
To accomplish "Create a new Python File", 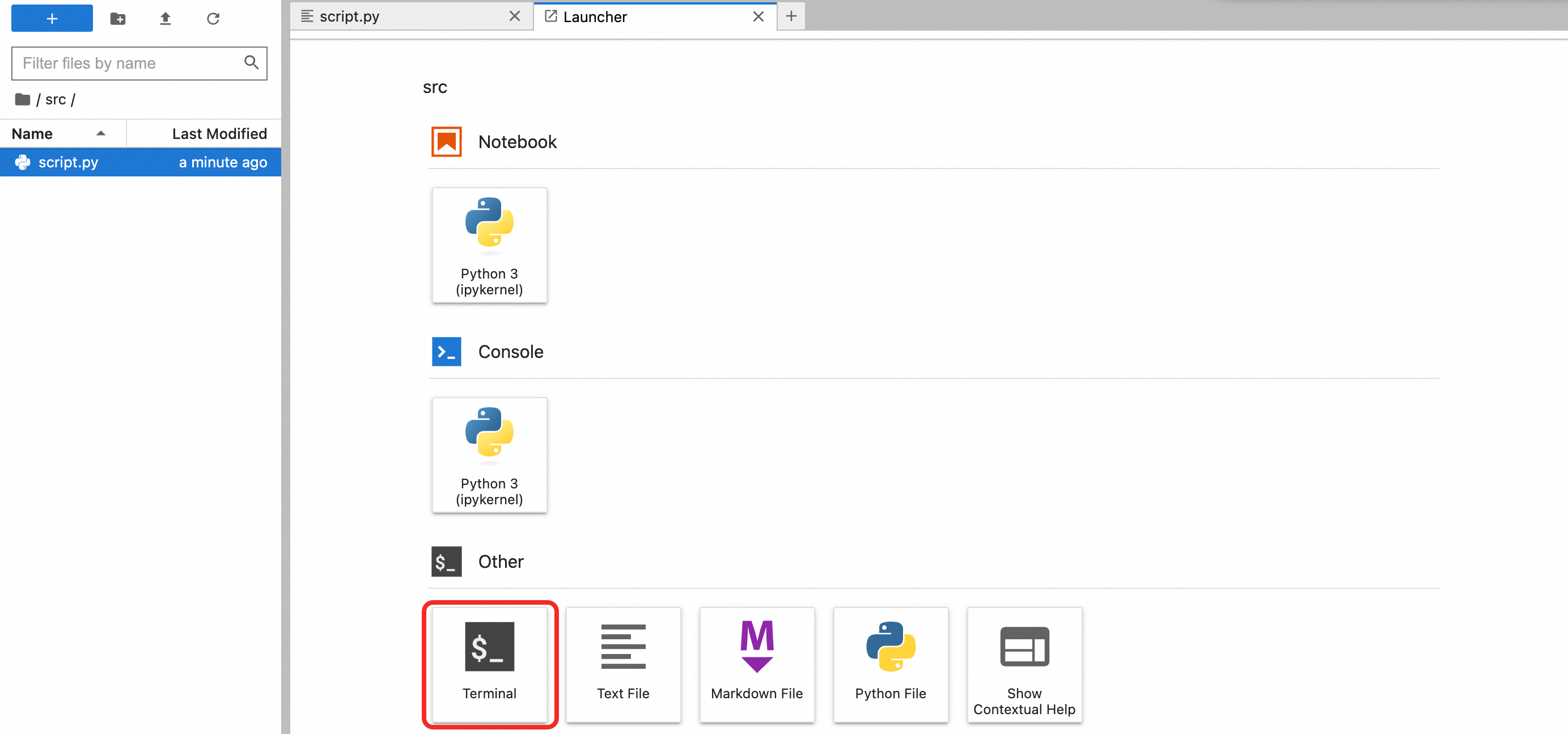I will click(891, 665).
